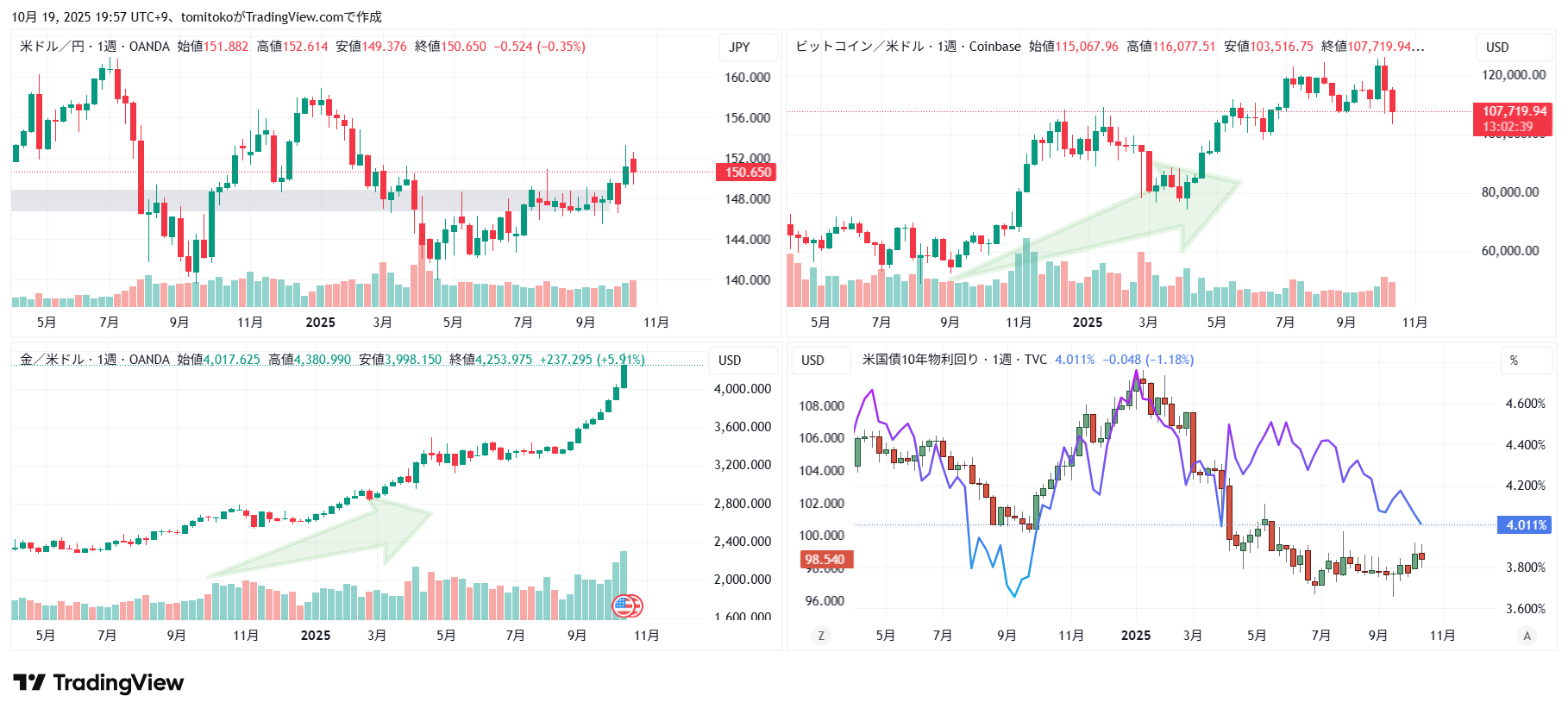Click the 150.650 current price label
The image size is (1568, 715).
coord(747,172)
